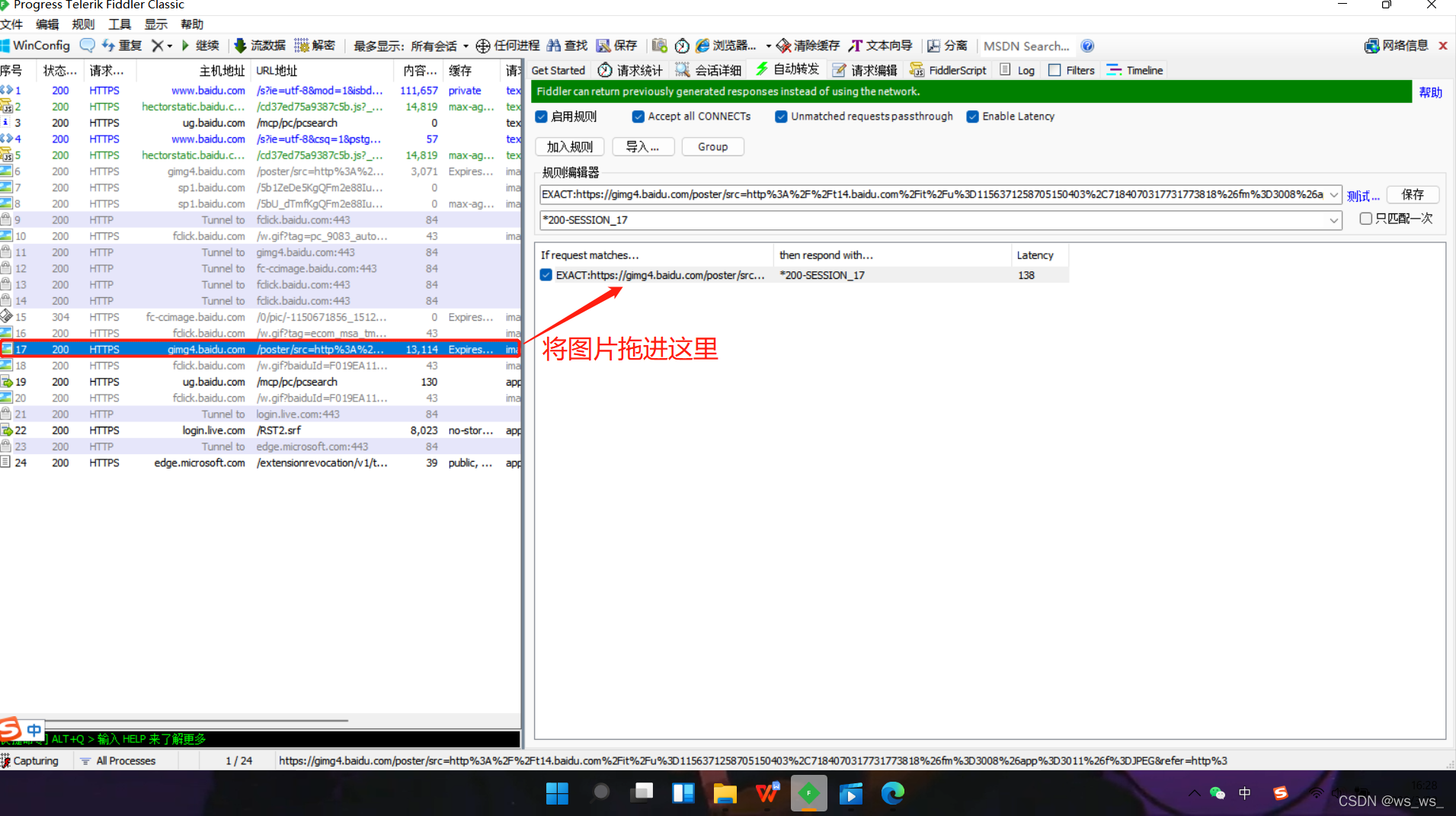Switch to the Log tab

tap(1017, 70)
